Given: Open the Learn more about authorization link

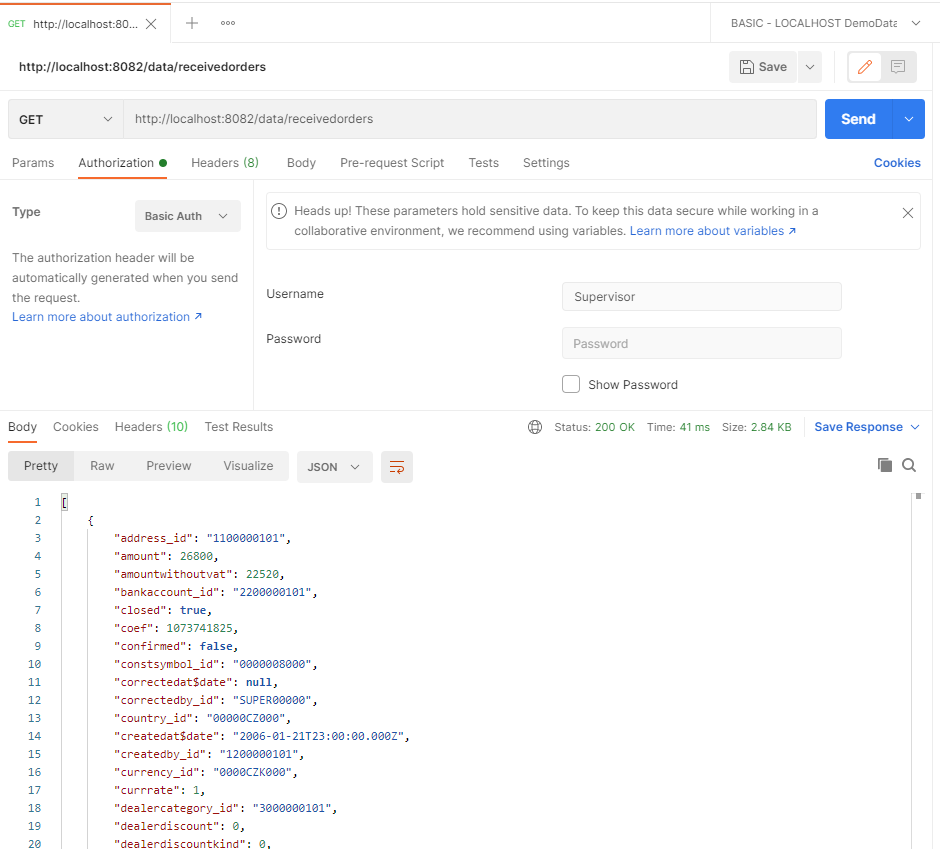Looking at the screenshot, I should (107, 317).
